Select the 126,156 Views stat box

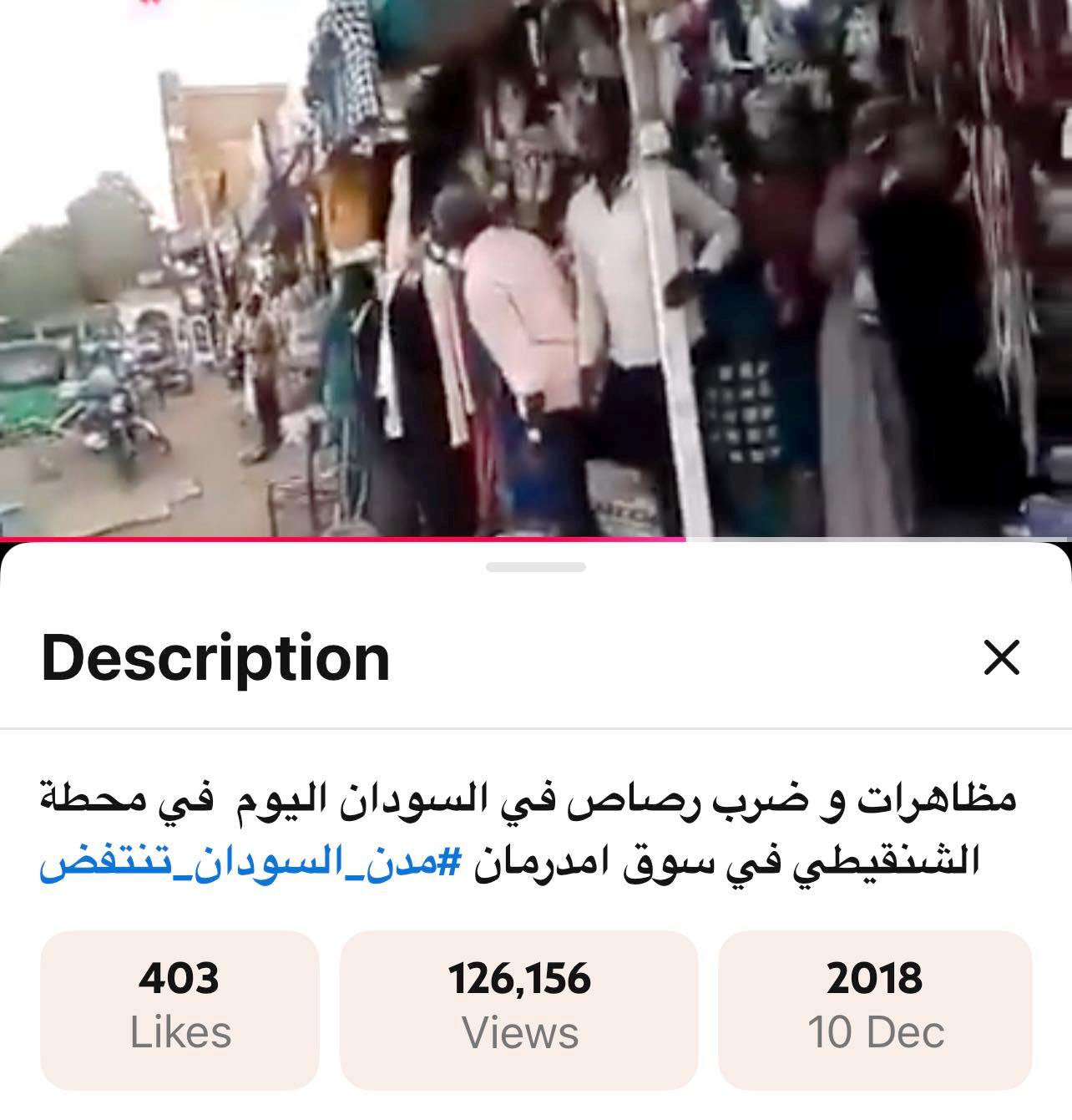(x=519, y=1011)
